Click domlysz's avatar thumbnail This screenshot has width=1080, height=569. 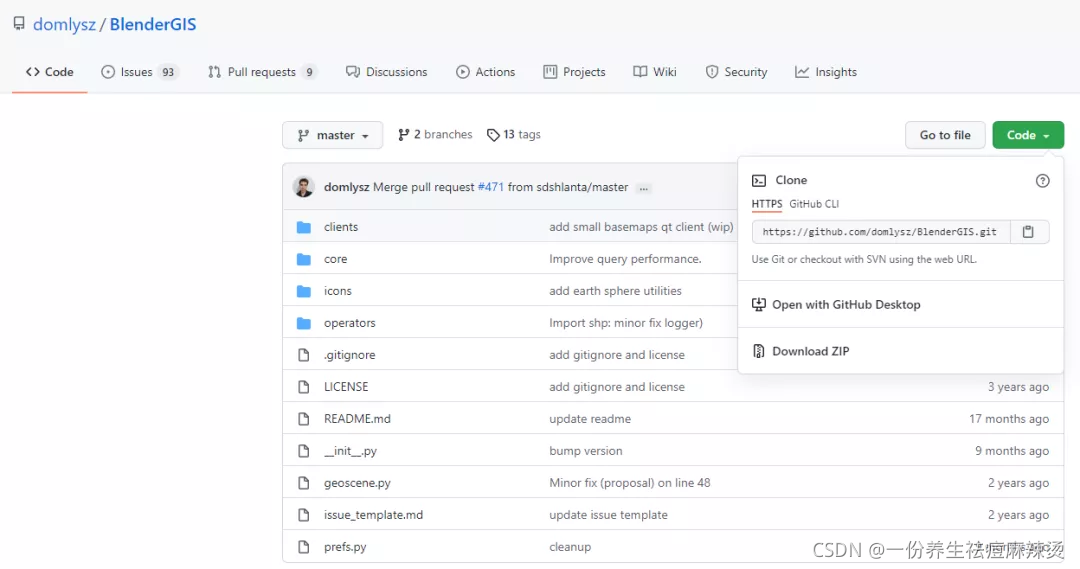click(x=304, y=187)
